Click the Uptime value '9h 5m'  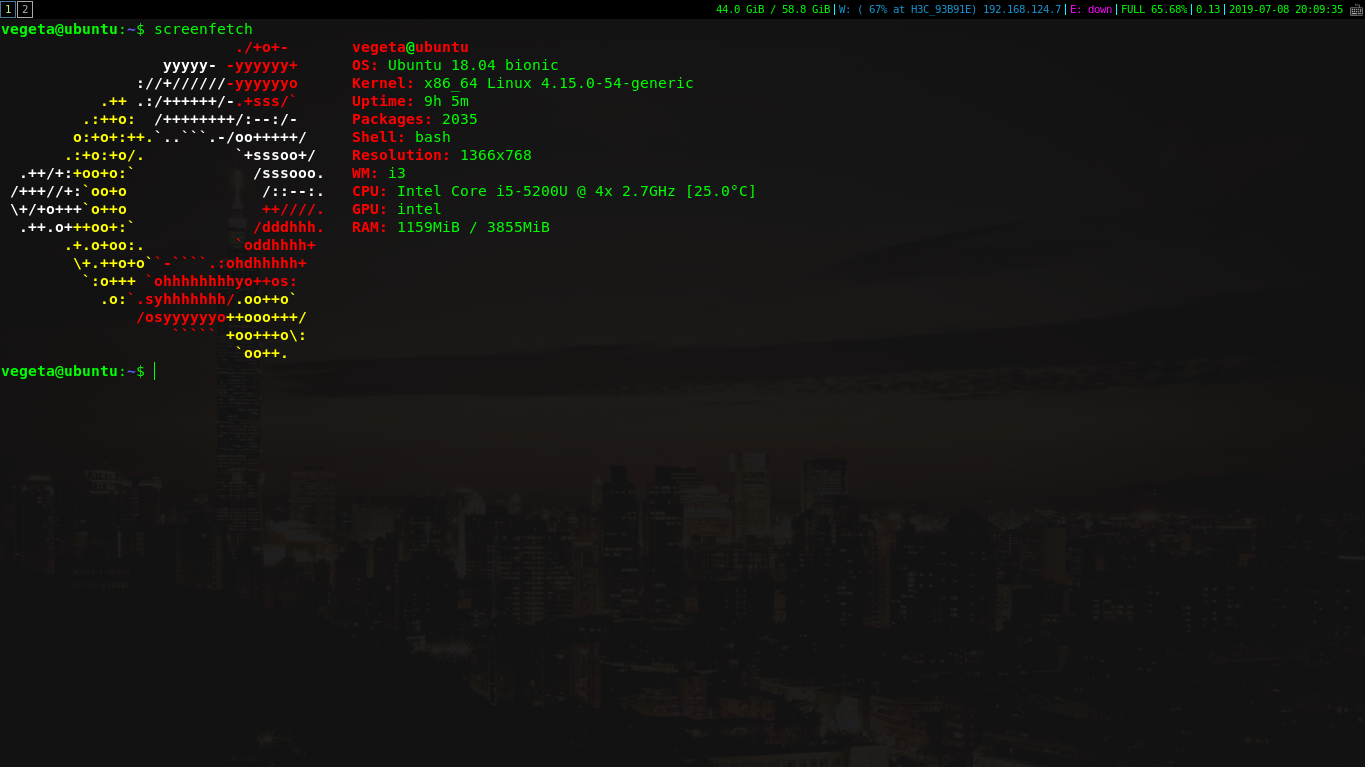coord(446,101)
